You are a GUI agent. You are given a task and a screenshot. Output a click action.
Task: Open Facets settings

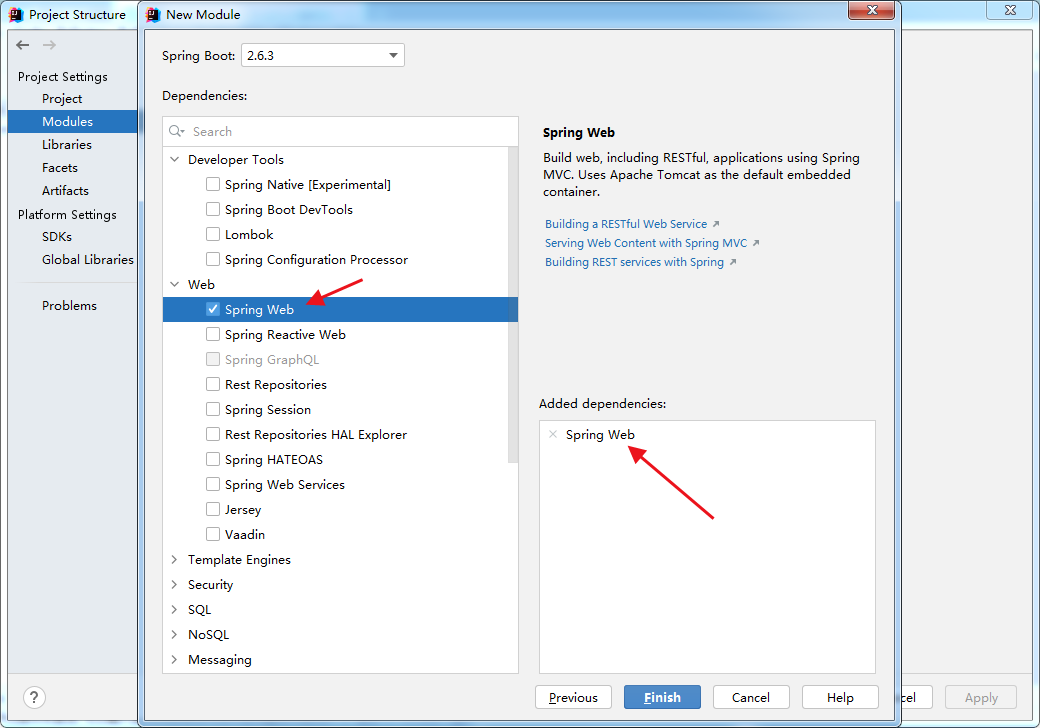click(60, 168)
